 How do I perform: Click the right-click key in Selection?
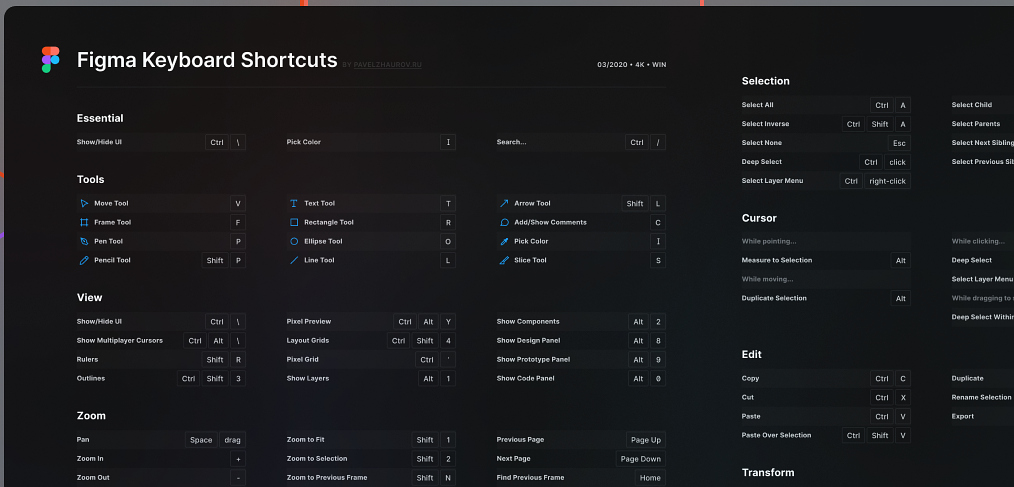point(888,182)
